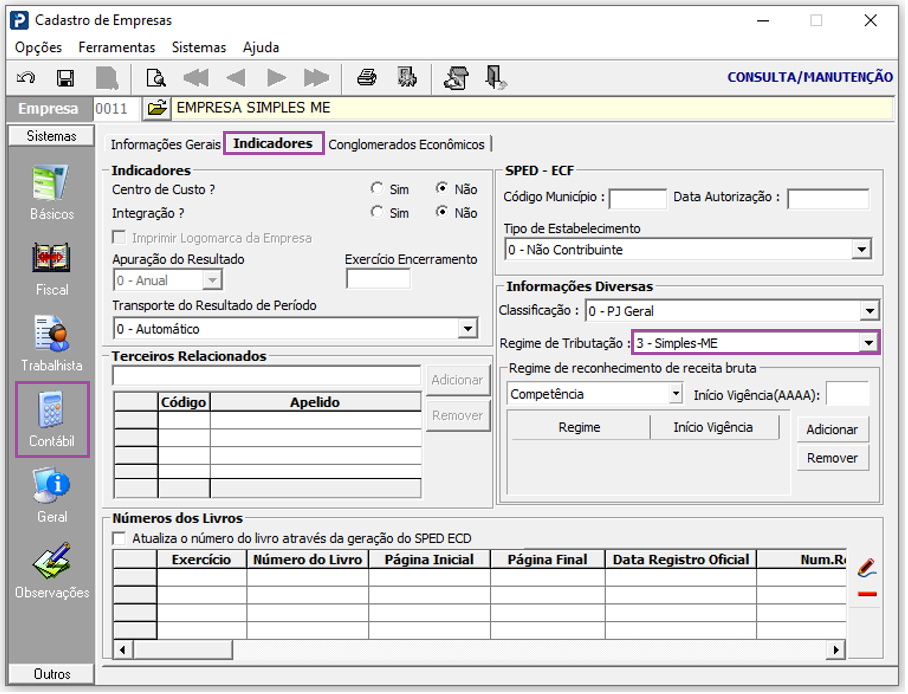Open the Regime de Tributação dropdown
This screenshot has width=908, height=694.
[x=870, y=344]
